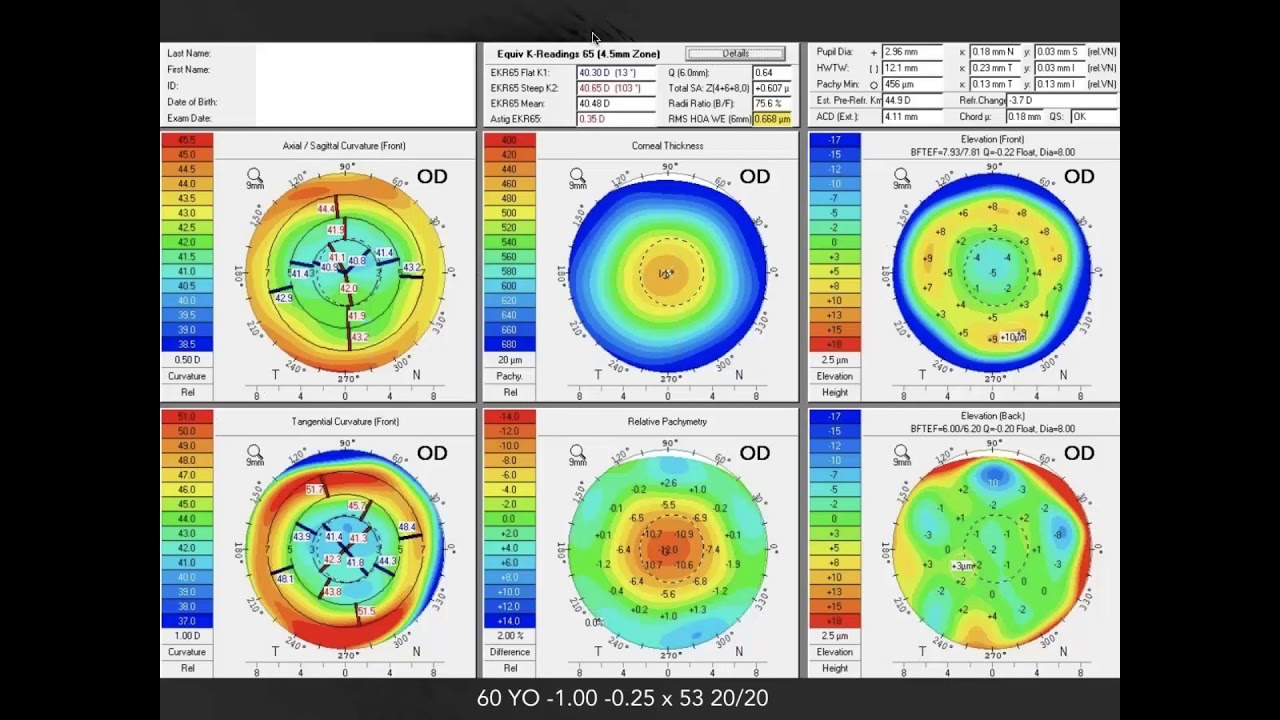
Task: Click the Q (6.0mm) field showing 0.64
Action: [772, 73]
